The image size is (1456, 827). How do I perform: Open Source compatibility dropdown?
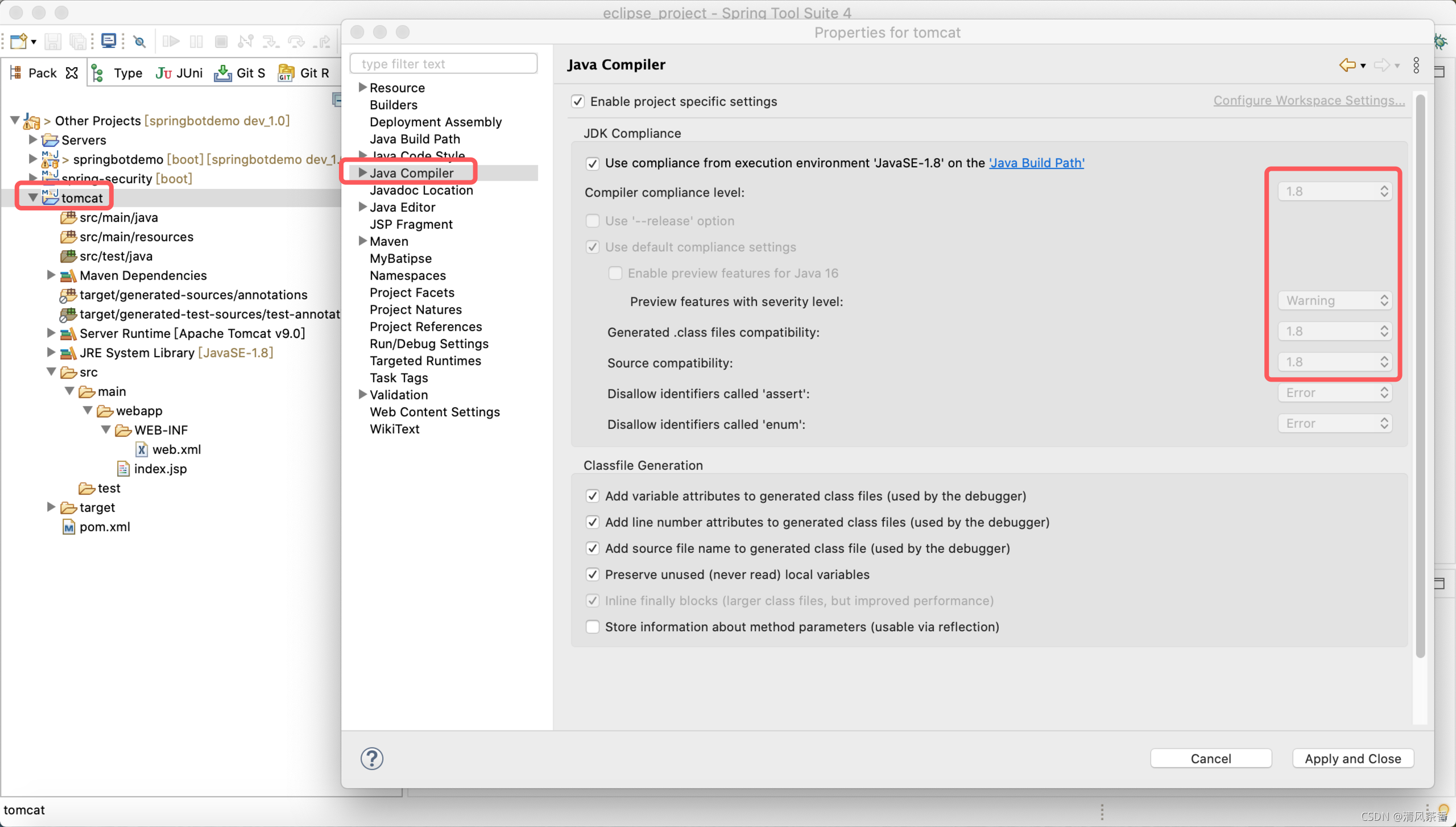1335,362
